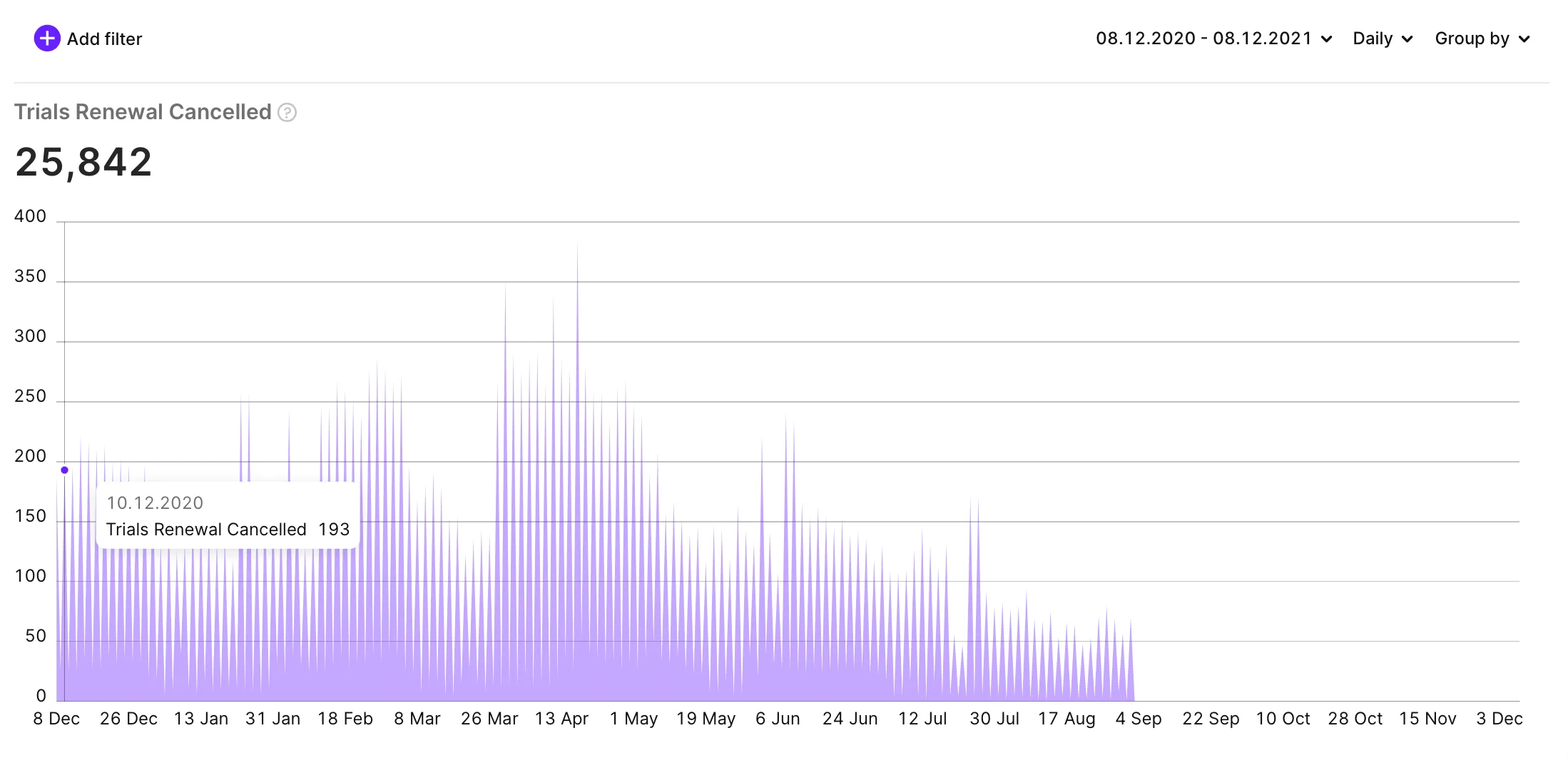
Task: Click the 30 Jul label on x-axis
Action: pos(994,719)
